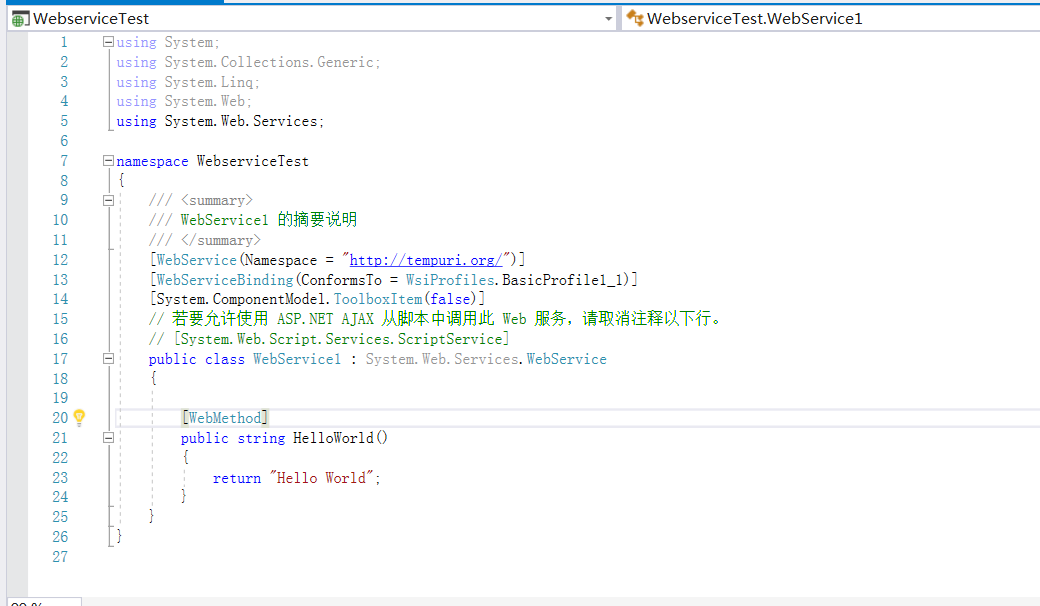
Task: Collapse the summary comment block
Action: 108,200
